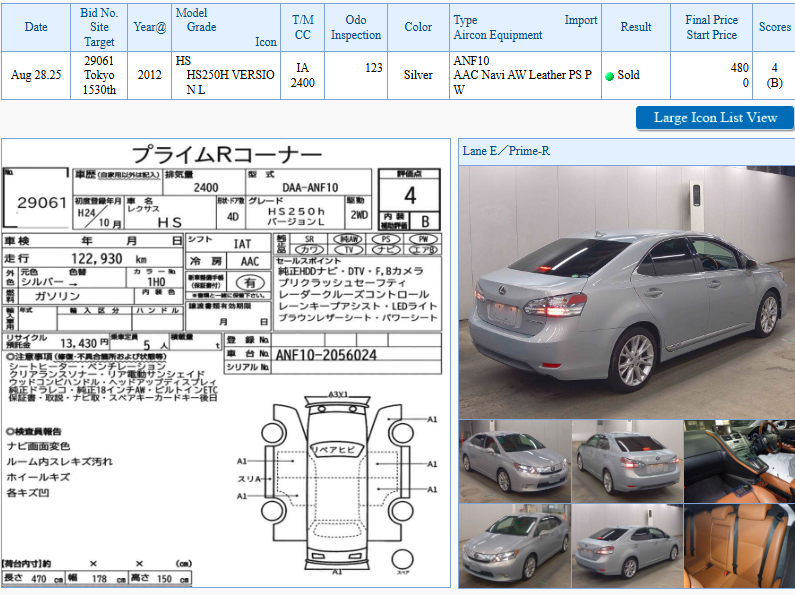Click the HS250H VERSION L model cell

226,76
